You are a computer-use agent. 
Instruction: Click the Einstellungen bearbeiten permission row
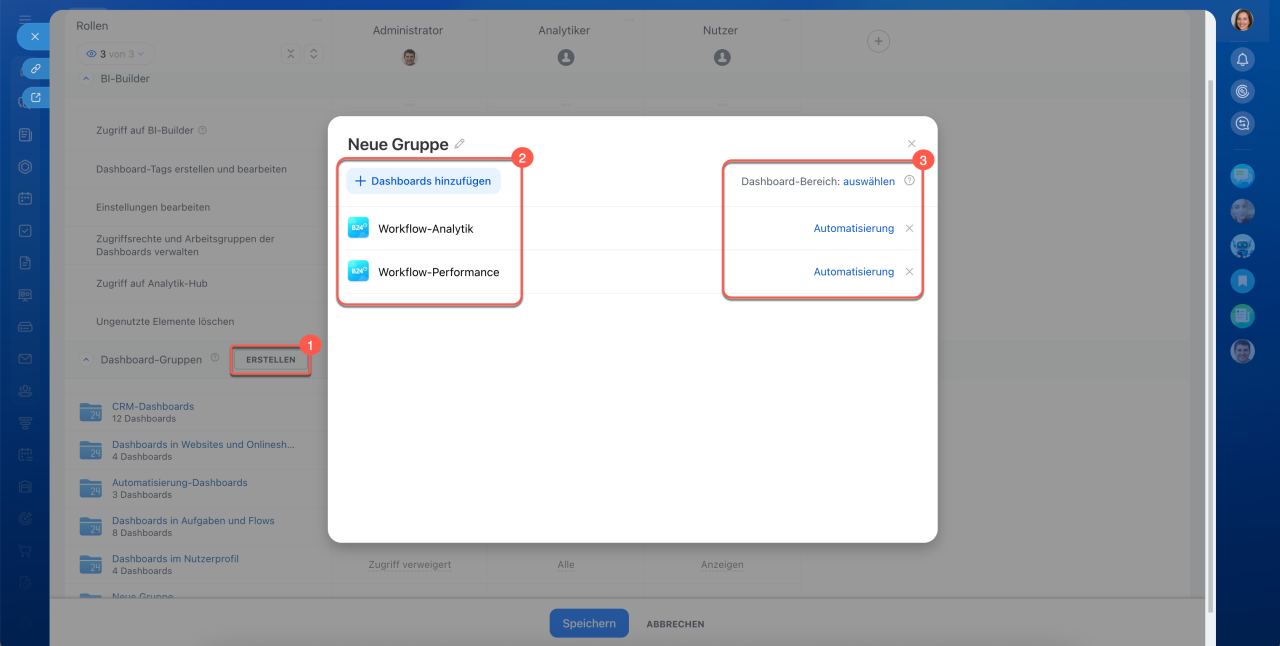(153, 207)
